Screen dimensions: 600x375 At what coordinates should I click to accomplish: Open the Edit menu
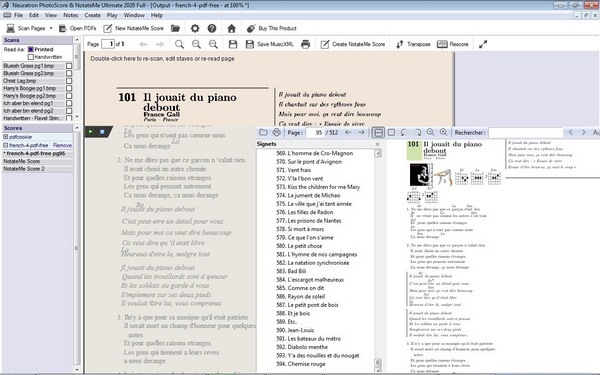click(34, 15)
